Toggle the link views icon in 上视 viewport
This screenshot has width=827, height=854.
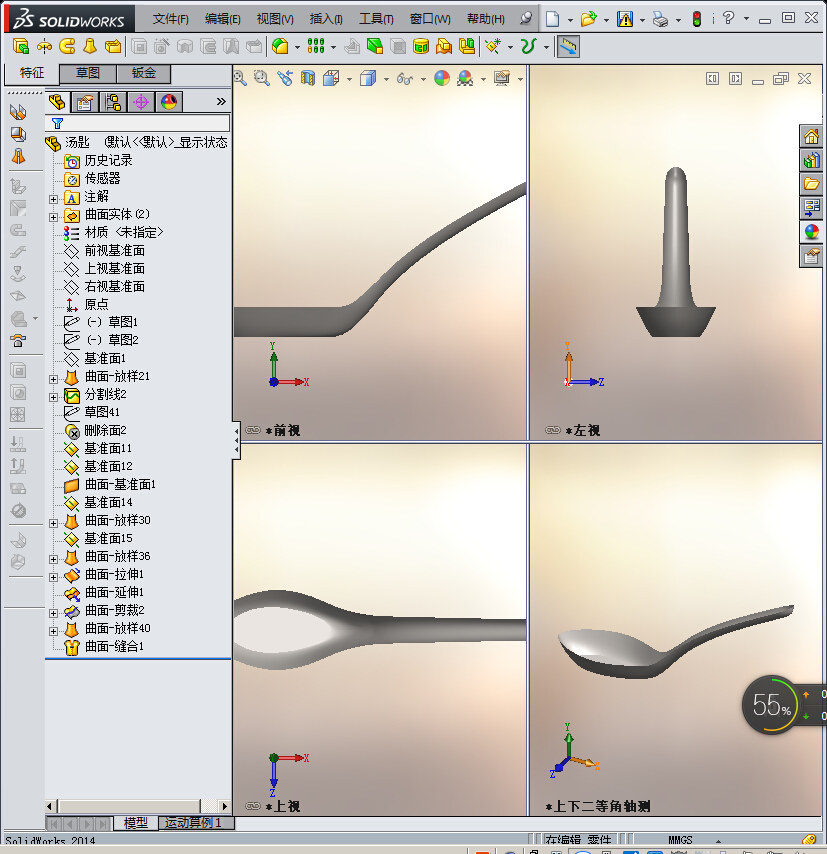point(253,806)
